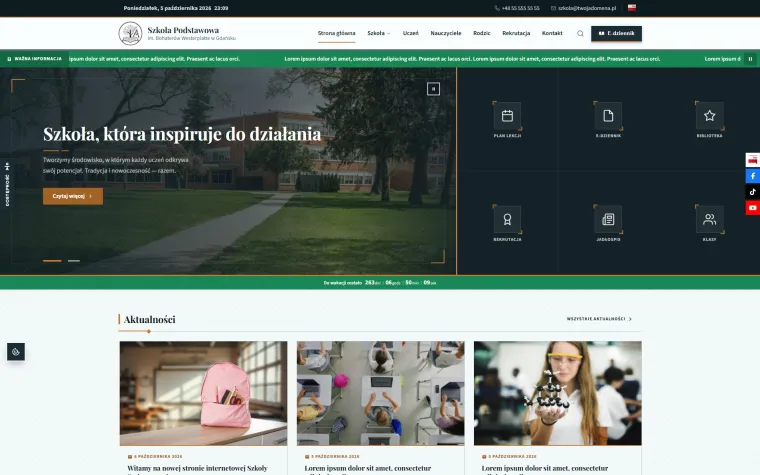The height and width of the screenshot is (475, 760).
Task: Click the language flag icon in top bar
Action: click(632, 8)
